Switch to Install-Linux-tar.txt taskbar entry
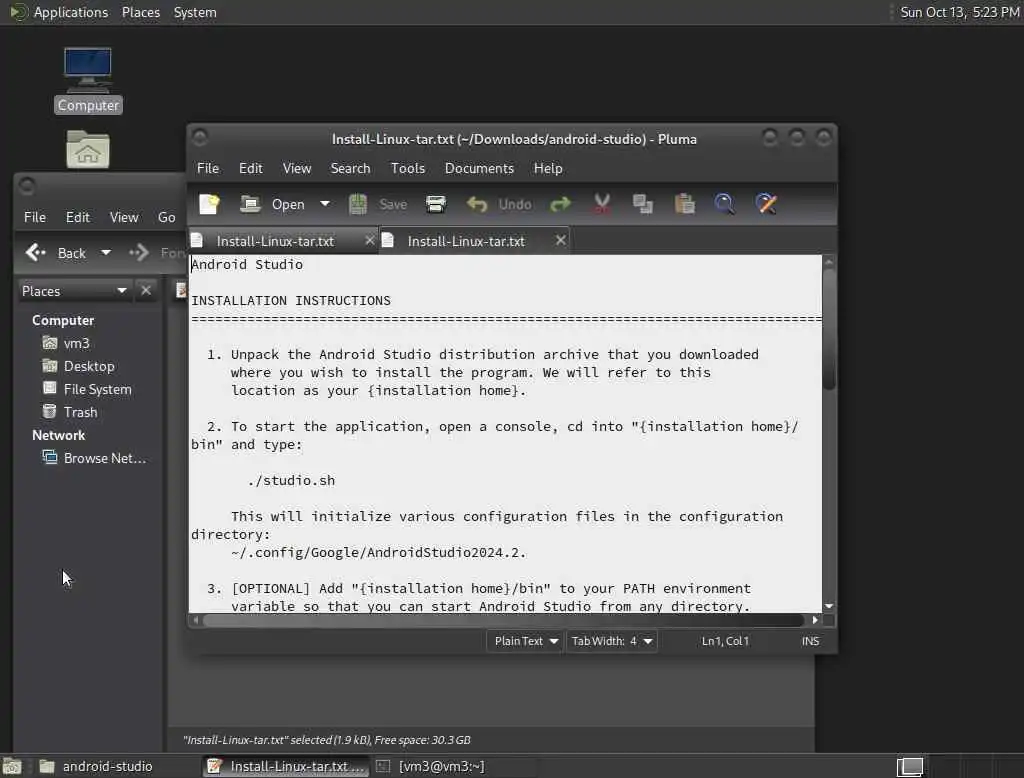This screenshot has height=778, width=1024. (x=286, y=766)
